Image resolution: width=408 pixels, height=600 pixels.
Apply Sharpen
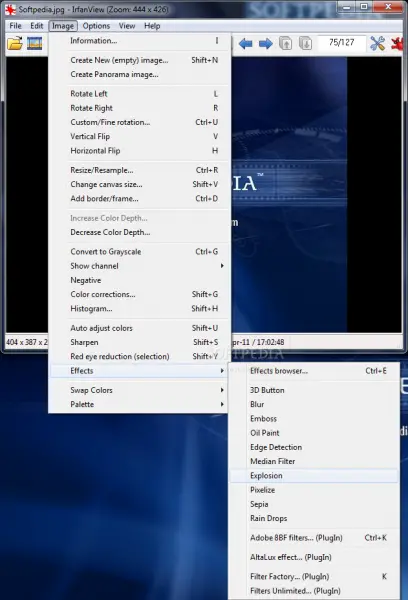pos(140,342)
